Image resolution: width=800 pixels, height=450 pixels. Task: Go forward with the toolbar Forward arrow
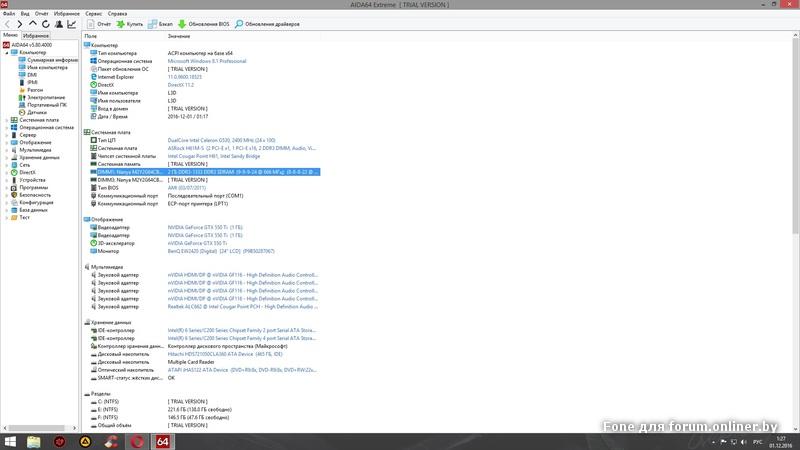[20, 24]
